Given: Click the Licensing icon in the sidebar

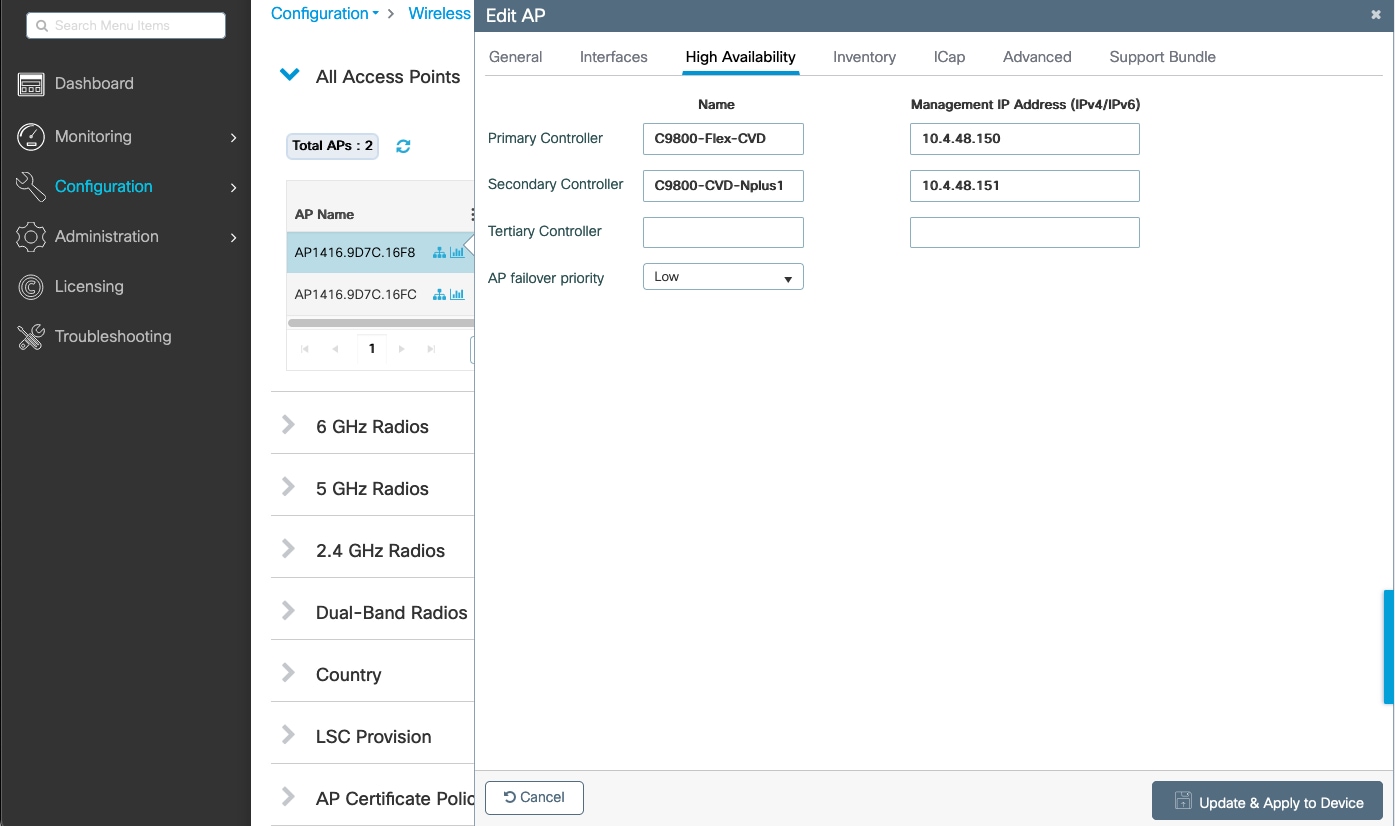Looking at the screenshot, I should coord(31,287).
